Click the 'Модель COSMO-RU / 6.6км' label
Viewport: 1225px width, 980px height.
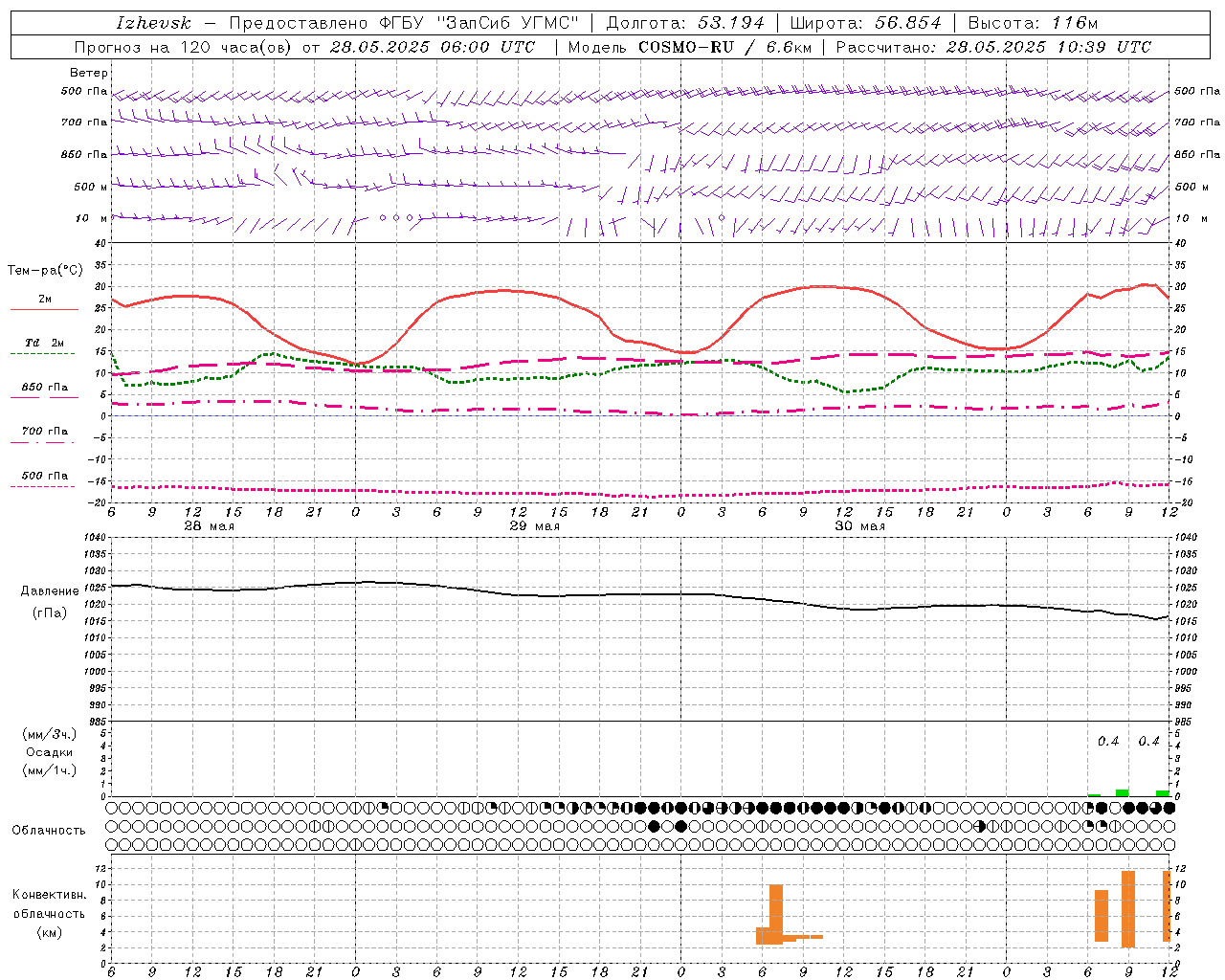pyautogui.click(x=690, y=47)
